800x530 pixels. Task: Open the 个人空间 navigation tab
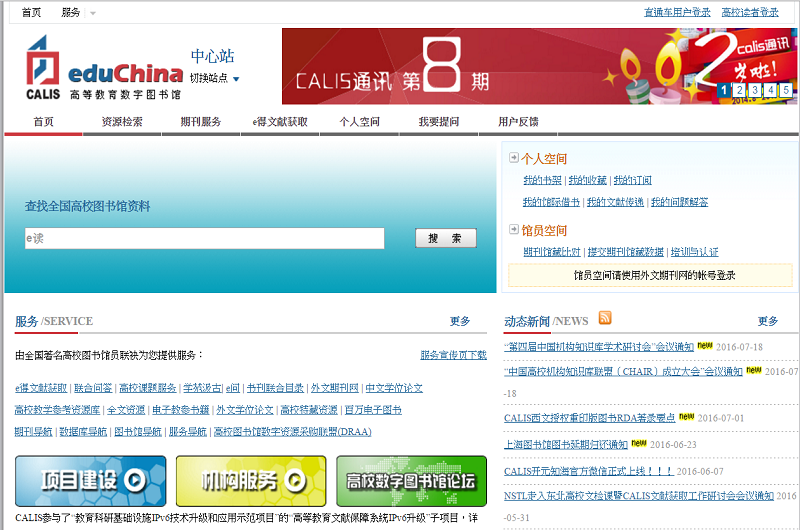point(360,122)
